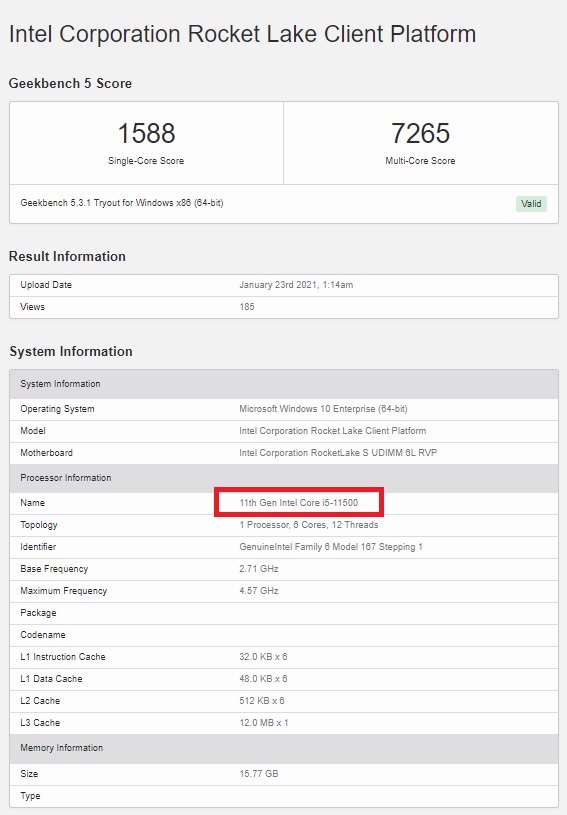
Task: Click the Result Information heading
Action: pyautogui.click(x=67, y=256)
